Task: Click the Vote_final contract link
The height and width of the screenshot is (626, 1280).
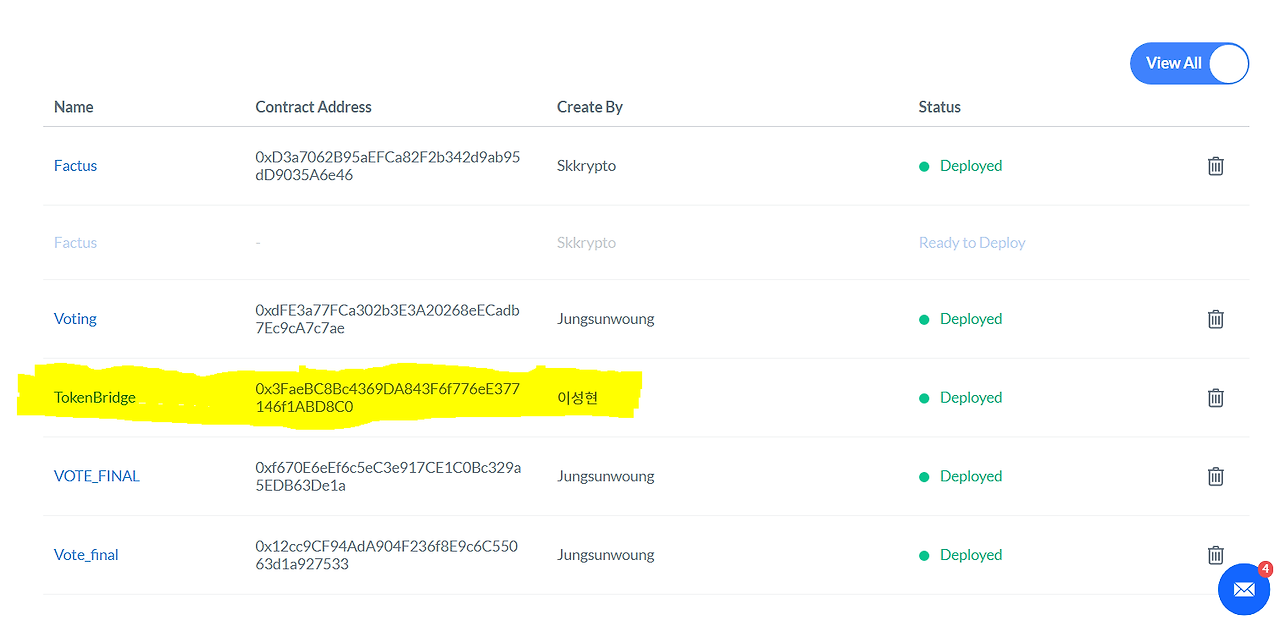Action: tap(86, 554)
